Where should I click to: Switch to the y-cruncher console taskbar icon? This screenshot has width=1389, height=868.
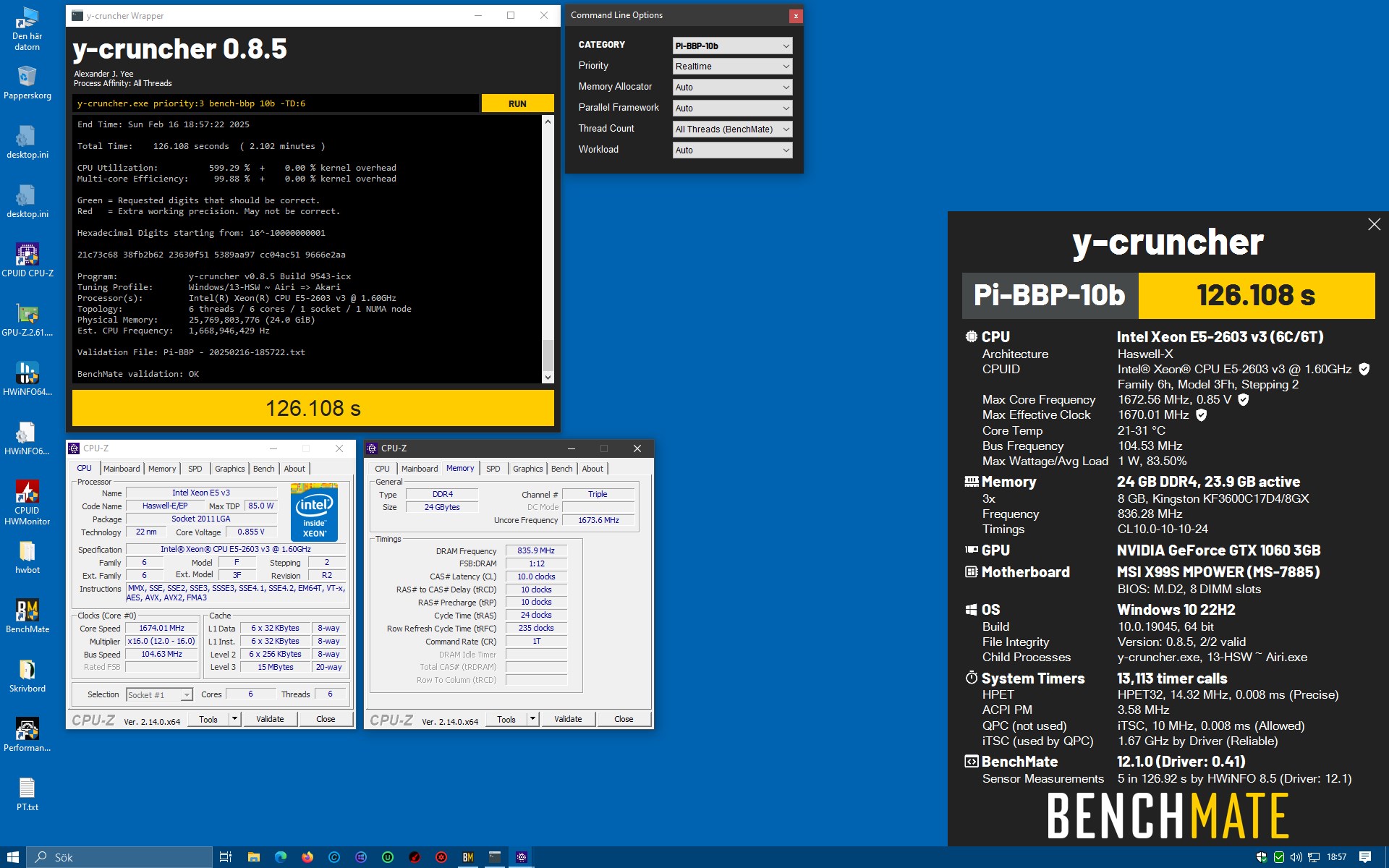click(x=495, y=857)
